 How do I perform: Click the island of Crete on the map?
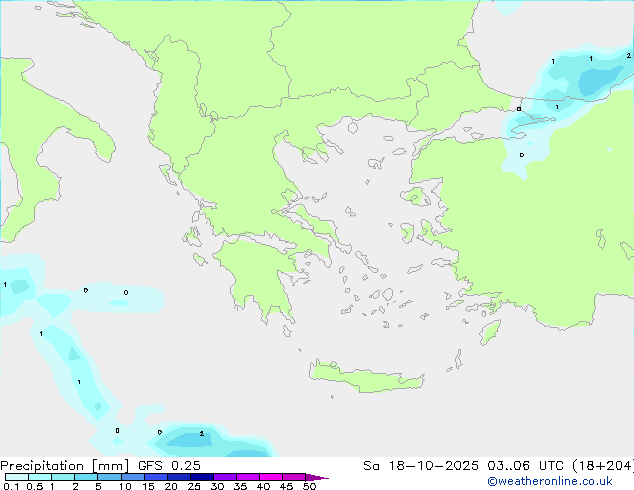pyautogui.click(x=366, y=378)
